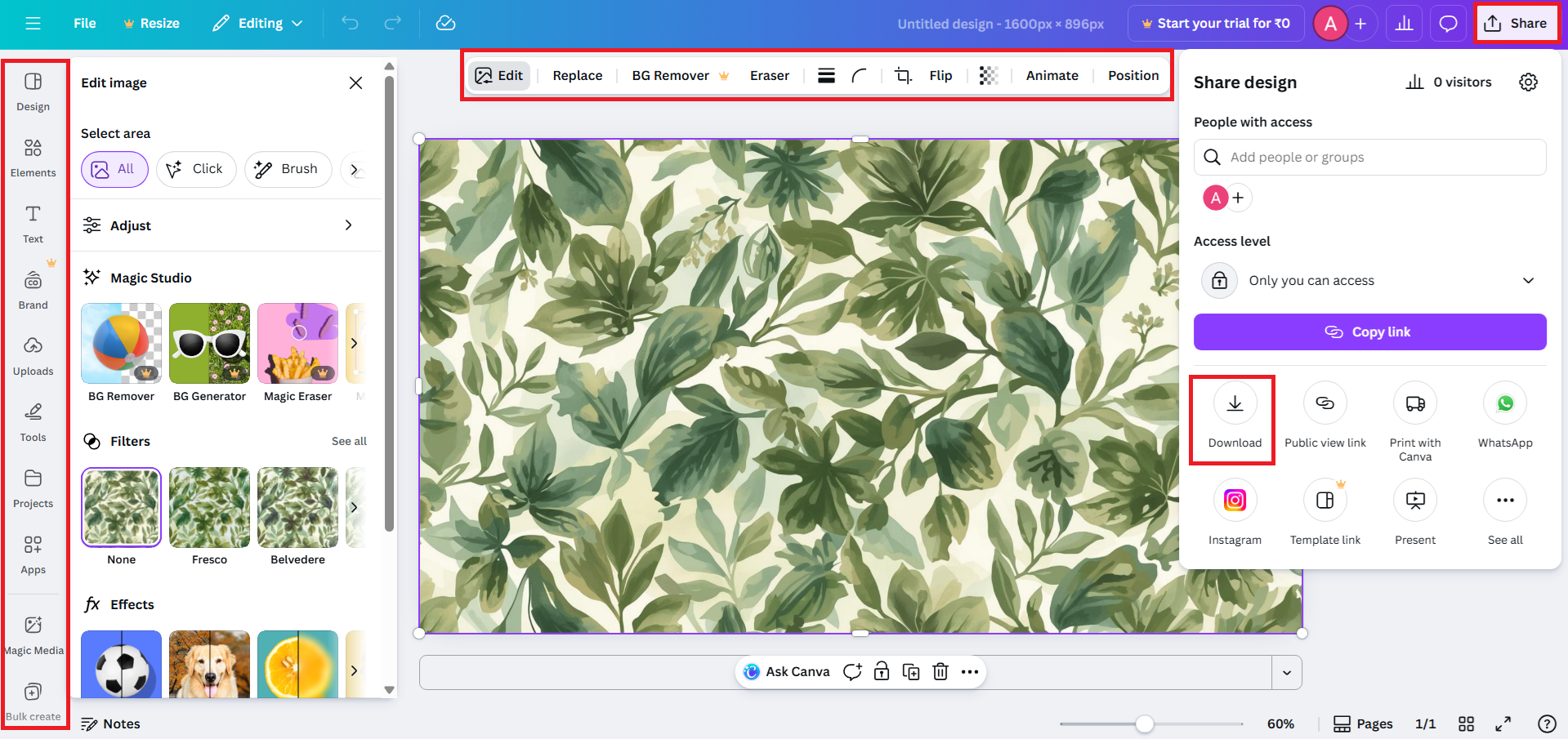Image resolution: width=1568 pixels, height=739 pixels.
Task: Open the File menu
Action: [84, 23]
